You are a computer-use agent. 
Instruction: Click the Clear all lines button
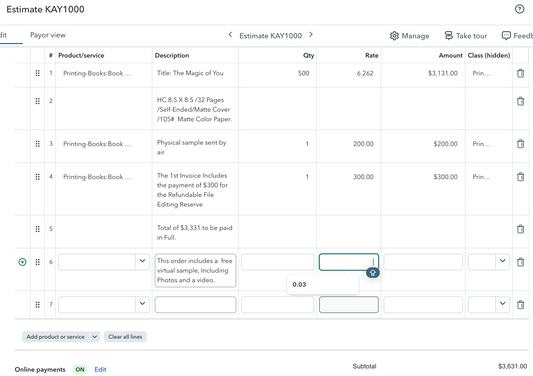[x=125, y=337]
